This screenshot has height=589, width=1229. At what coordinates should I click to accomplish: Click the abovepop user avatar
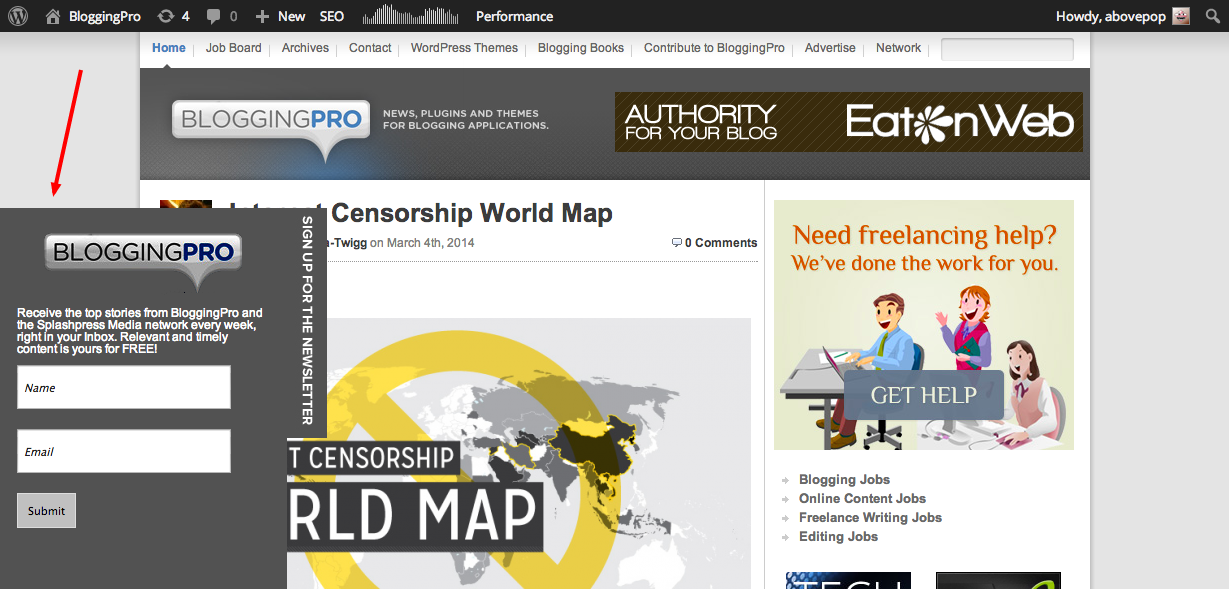1181,16
